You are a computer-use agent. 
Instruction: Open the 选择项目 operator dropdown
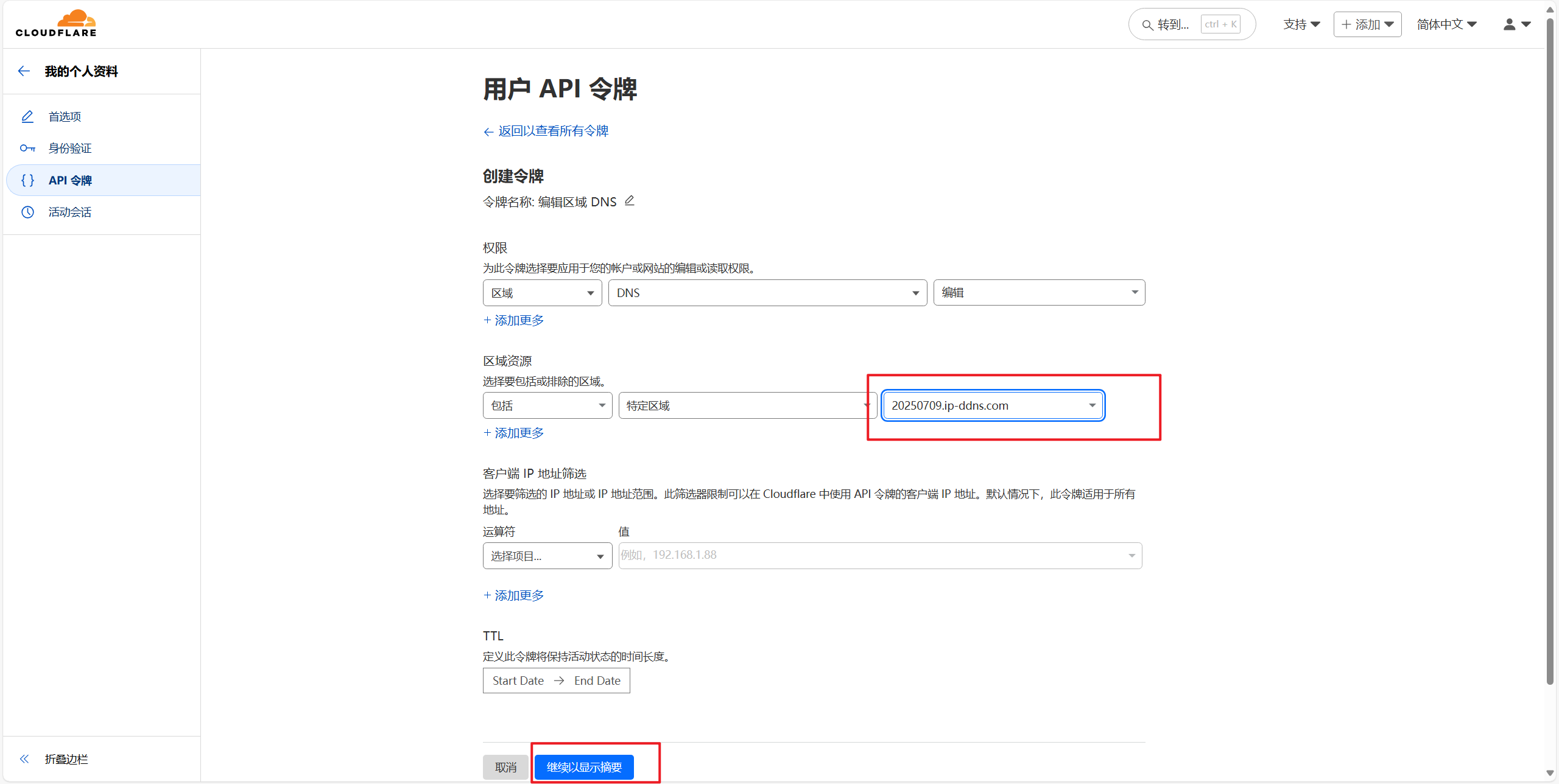[547, 556]
